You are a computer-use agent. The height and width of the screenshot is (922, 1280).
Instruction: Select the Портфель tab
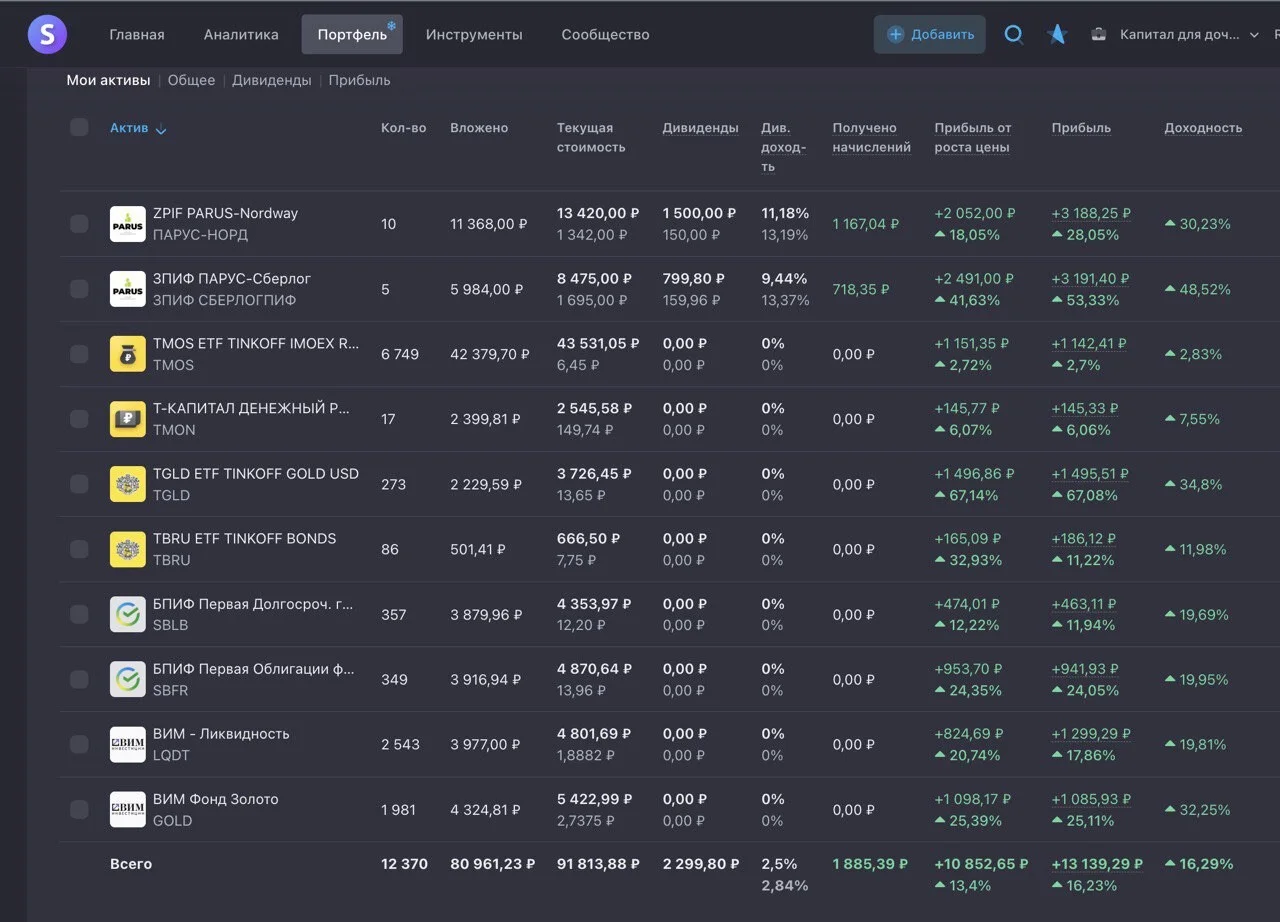point(352,35)
